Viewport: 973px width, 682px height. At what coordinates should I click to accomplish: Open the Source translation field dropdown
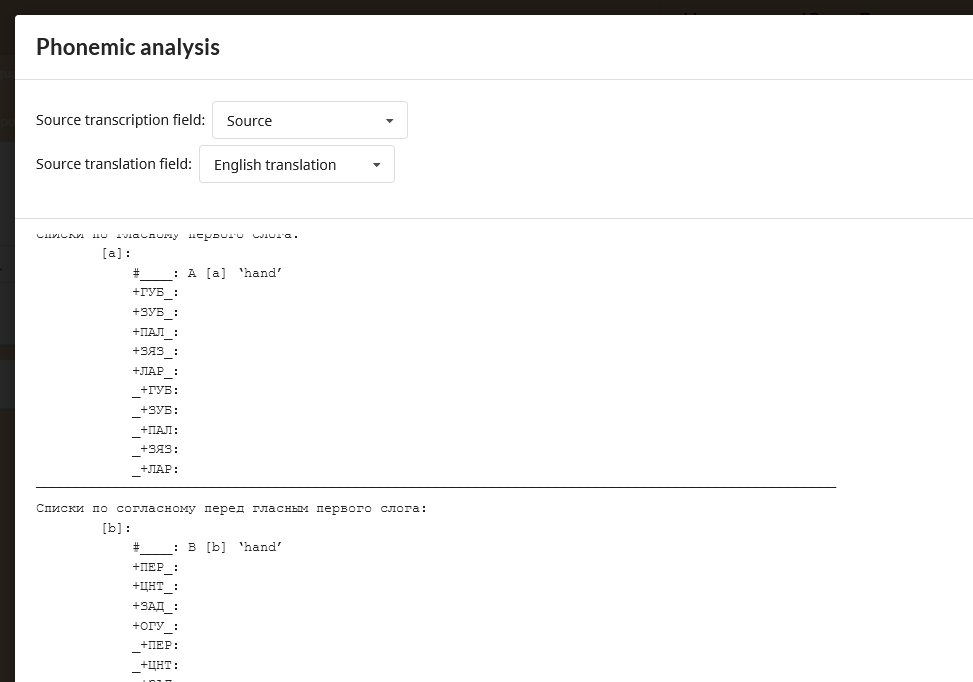pos(296,164)
